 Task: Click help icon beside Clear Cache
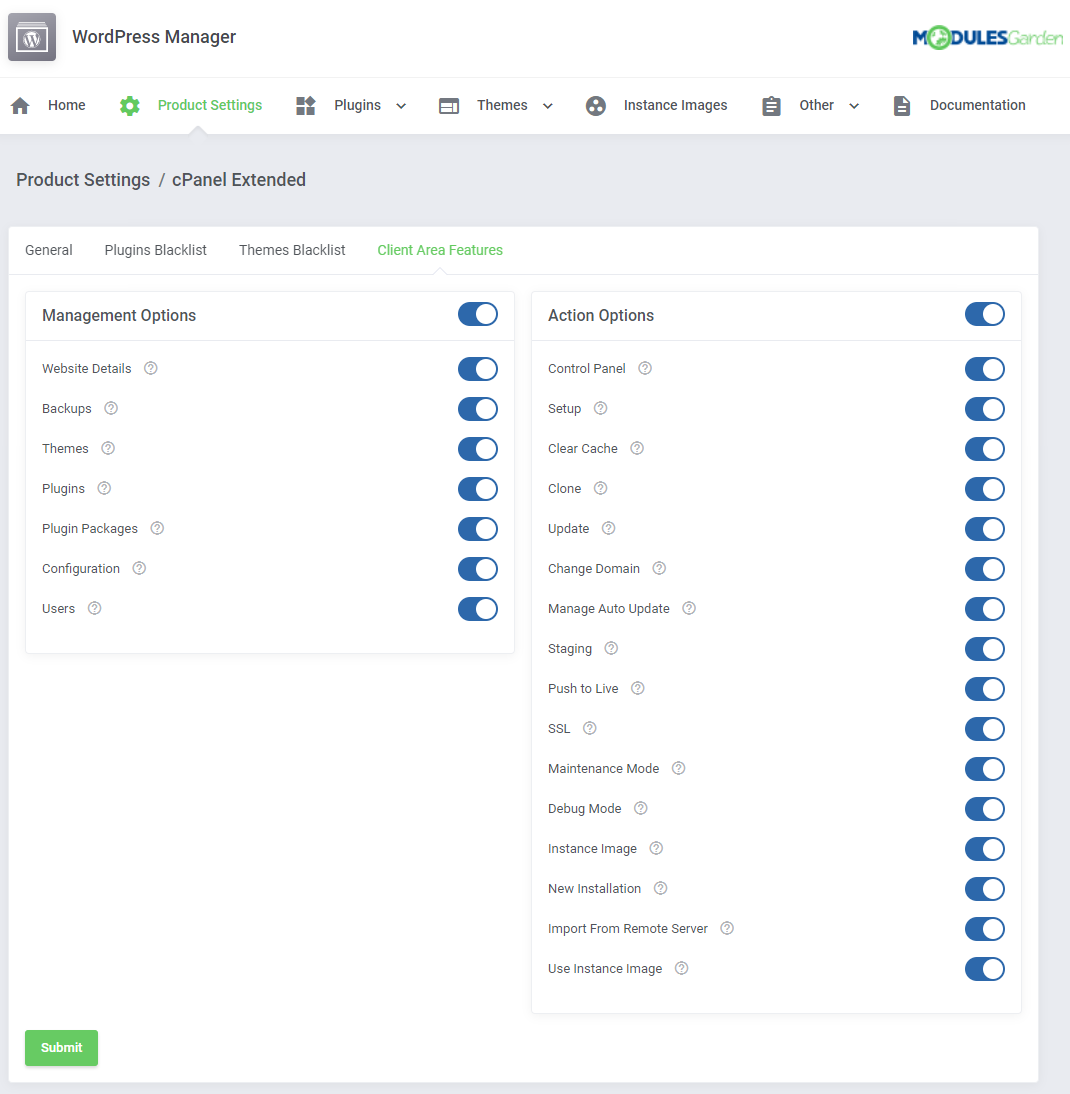[x=637, y=448]
